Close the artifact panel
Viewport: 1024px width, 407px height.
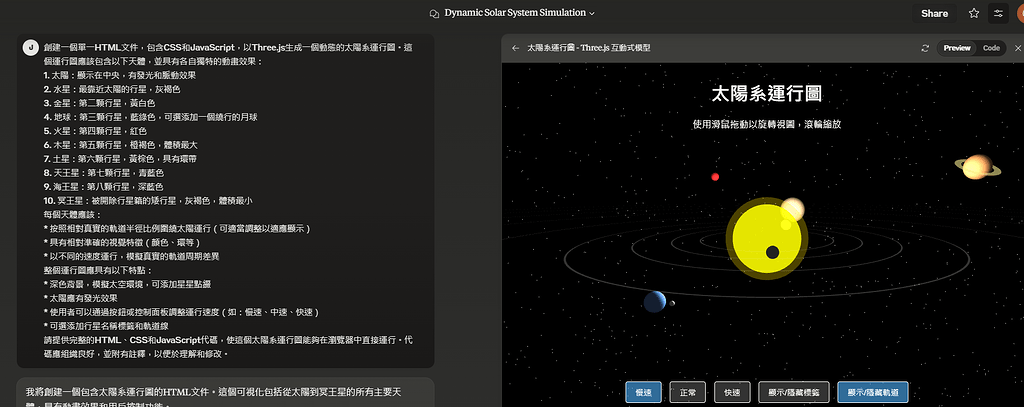pos(1017,48)
